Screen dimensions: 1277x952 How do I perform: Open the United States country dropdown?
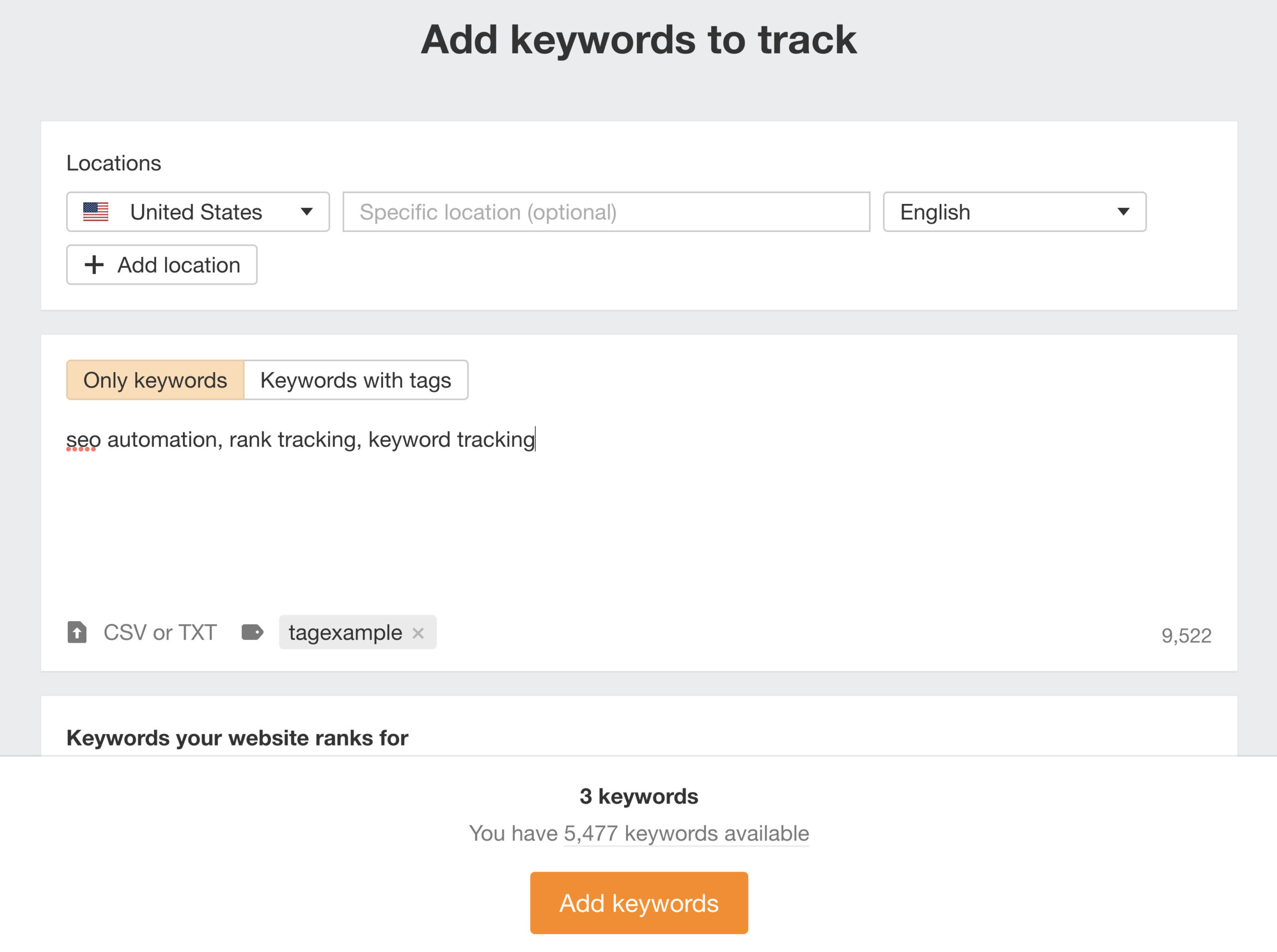[197, 211]
